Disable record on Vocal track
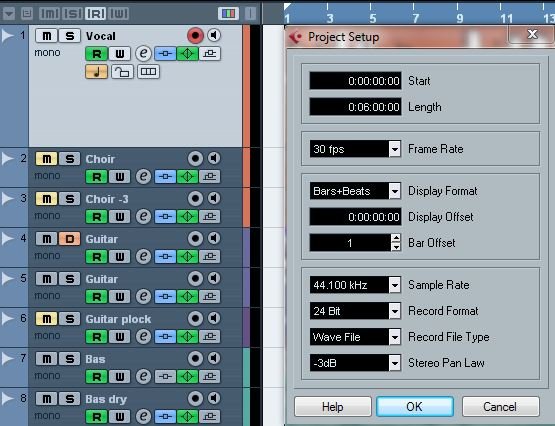 tap(195, 35)
